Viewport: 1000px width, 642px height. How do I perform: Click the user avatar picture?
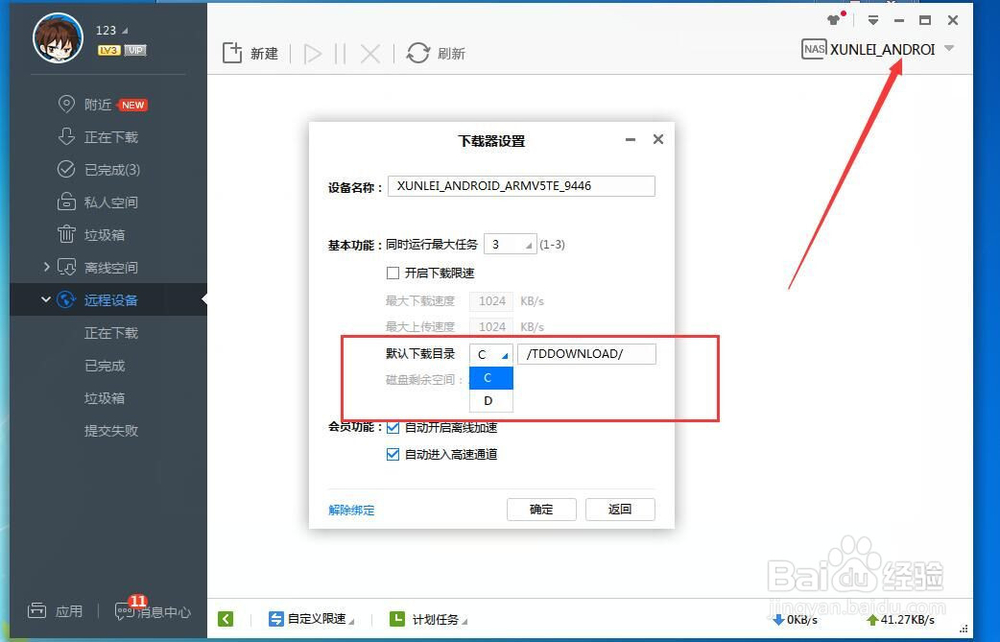click(58, 37)
